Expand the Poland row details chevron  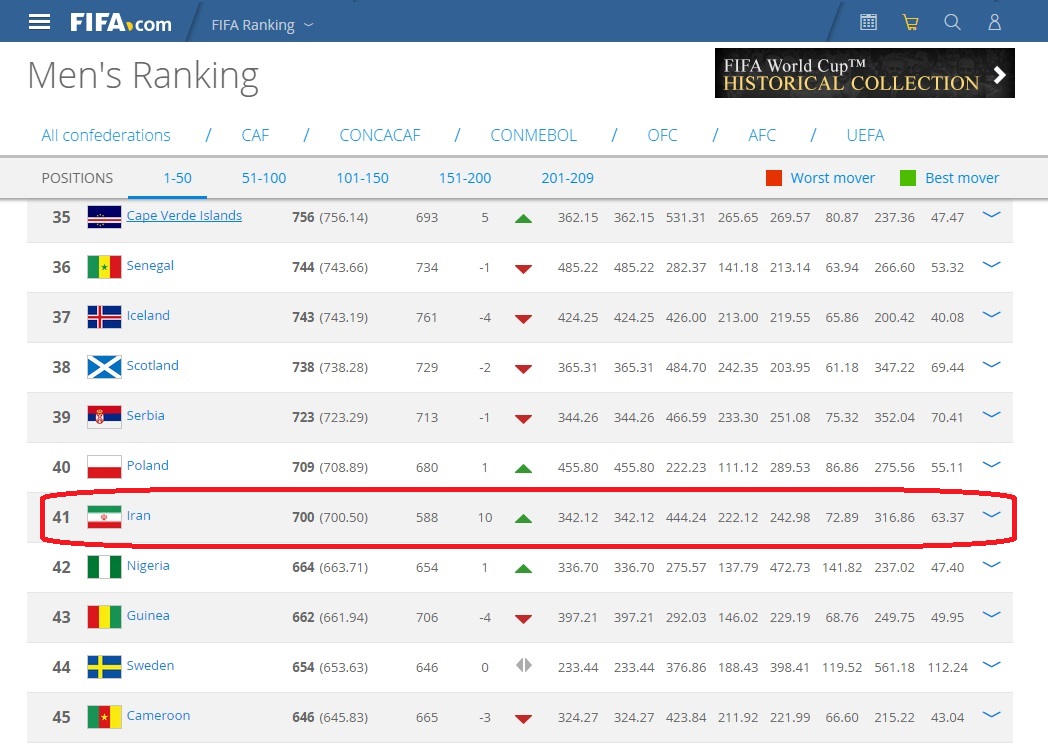(991, 465)
